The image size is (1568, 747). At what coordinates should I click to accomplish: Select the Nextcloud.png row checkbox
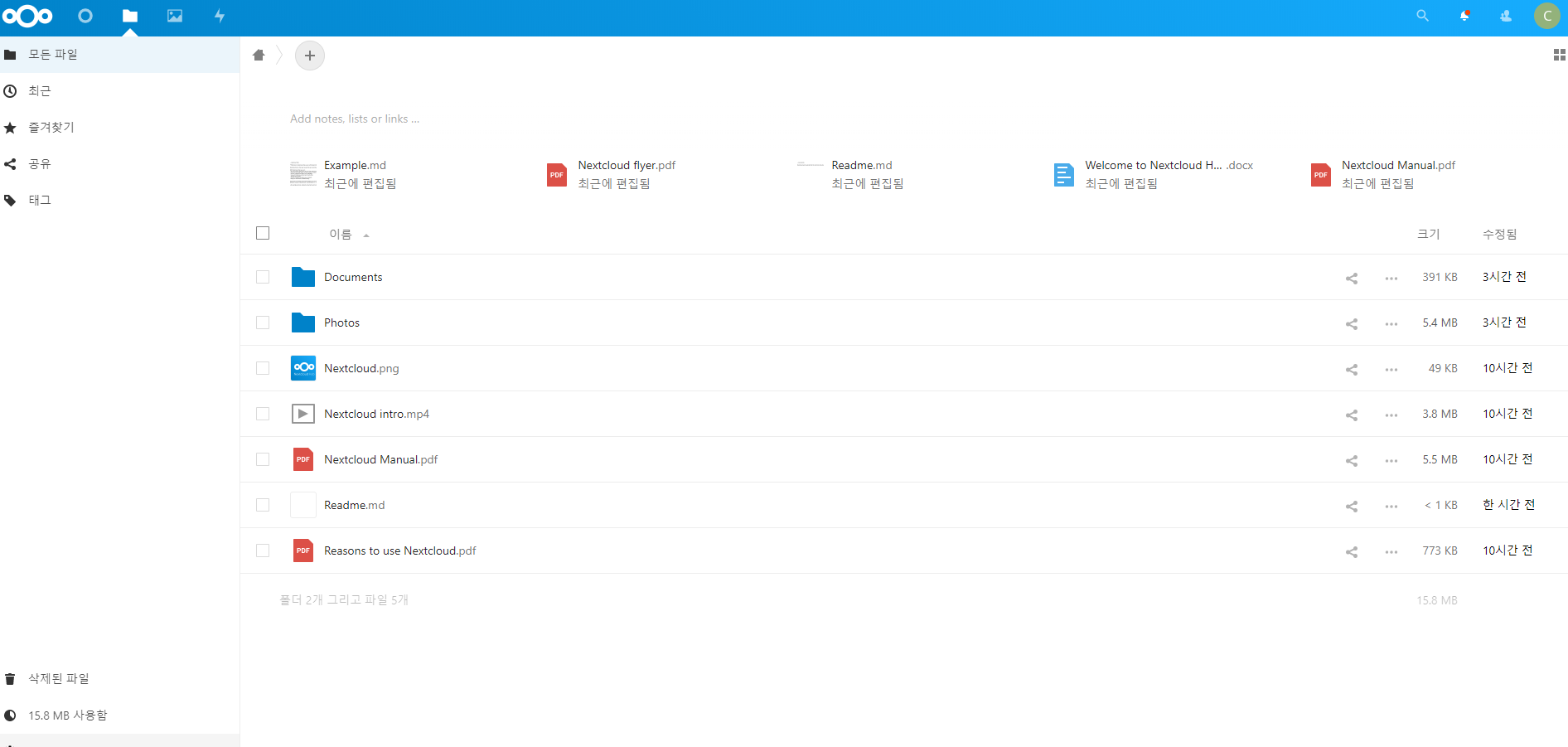[x=263, y=368]
